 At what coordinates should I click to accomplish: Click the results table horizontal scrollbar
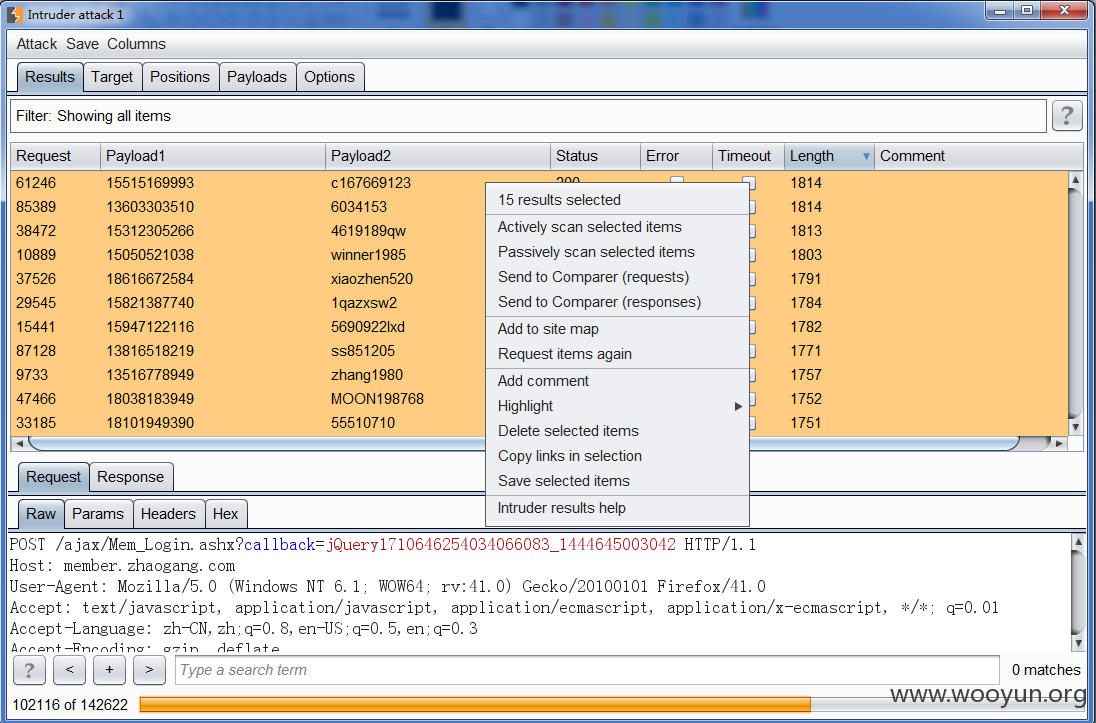(524, 443)
